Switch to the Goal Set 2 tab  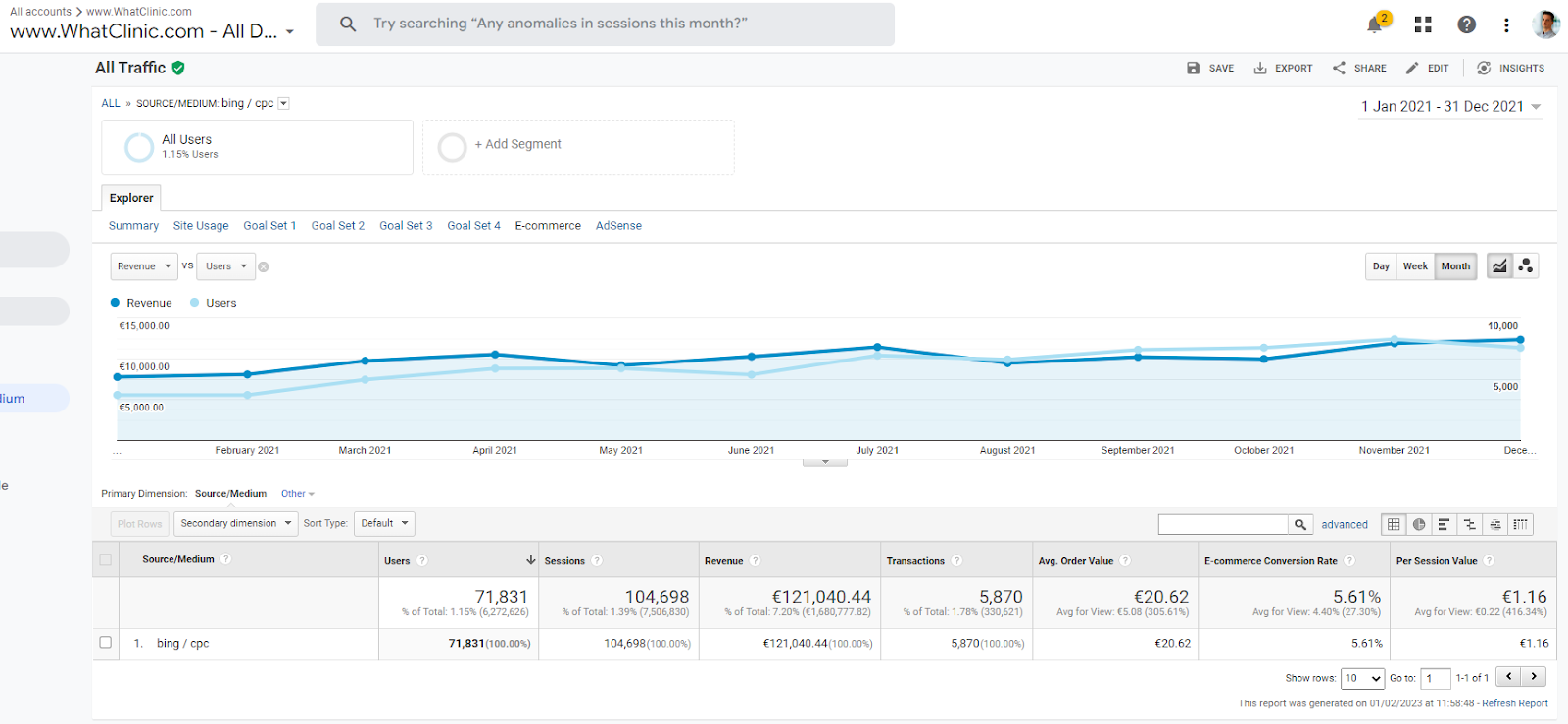pyautogui.click(x=338, y=225)
